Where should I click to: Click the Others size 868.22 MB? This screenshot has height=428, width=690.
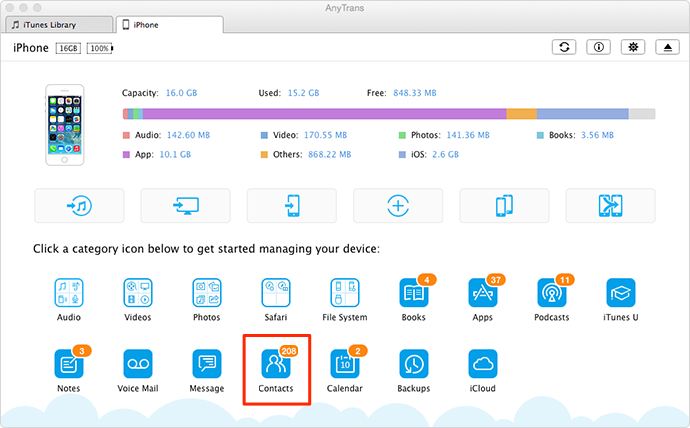(330, 154)
